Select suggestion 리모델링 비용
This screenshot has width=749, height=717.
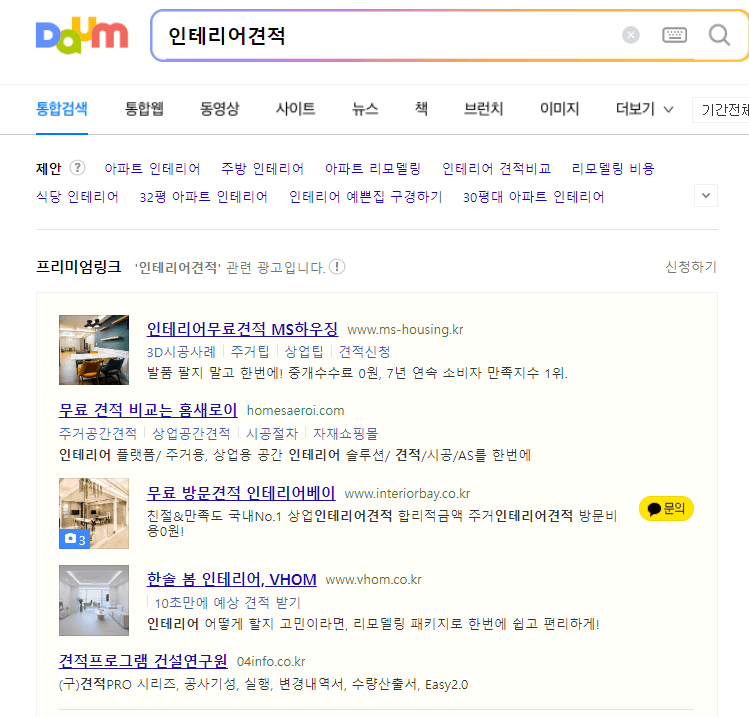point(613,169)
